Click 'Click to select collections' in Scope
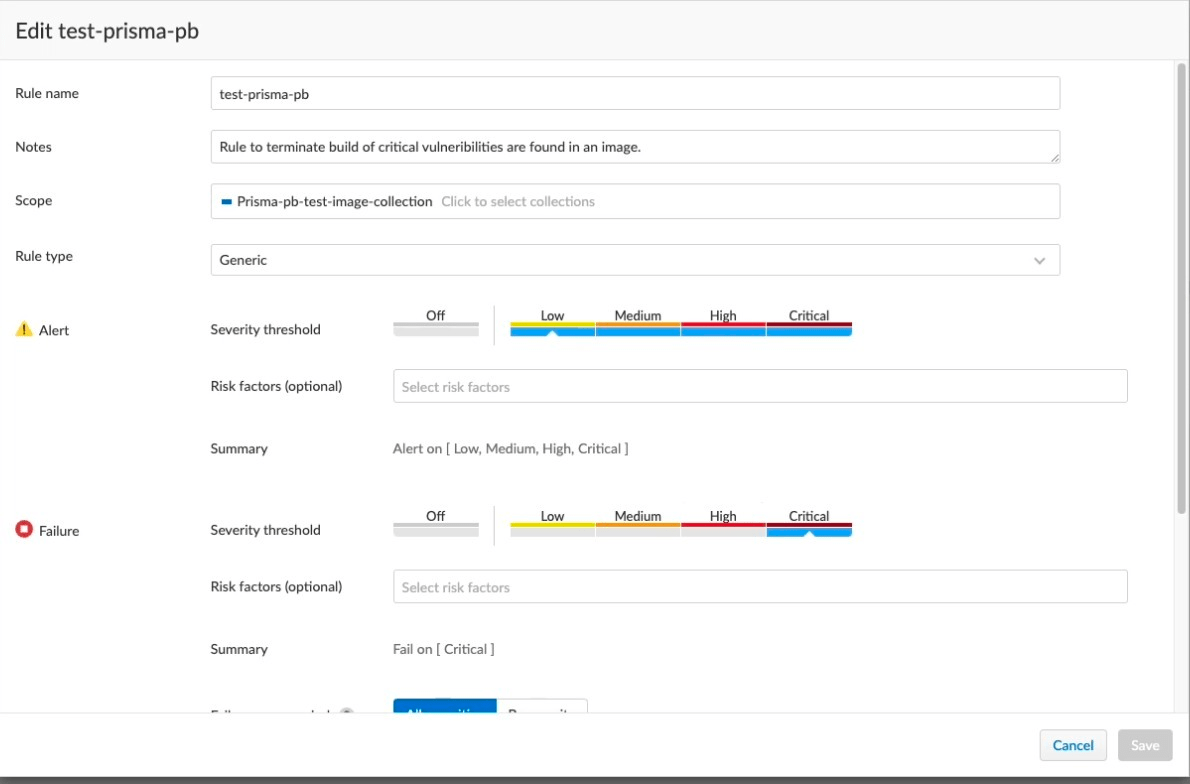Screen dimensions: 1190x784 [518, 202]
